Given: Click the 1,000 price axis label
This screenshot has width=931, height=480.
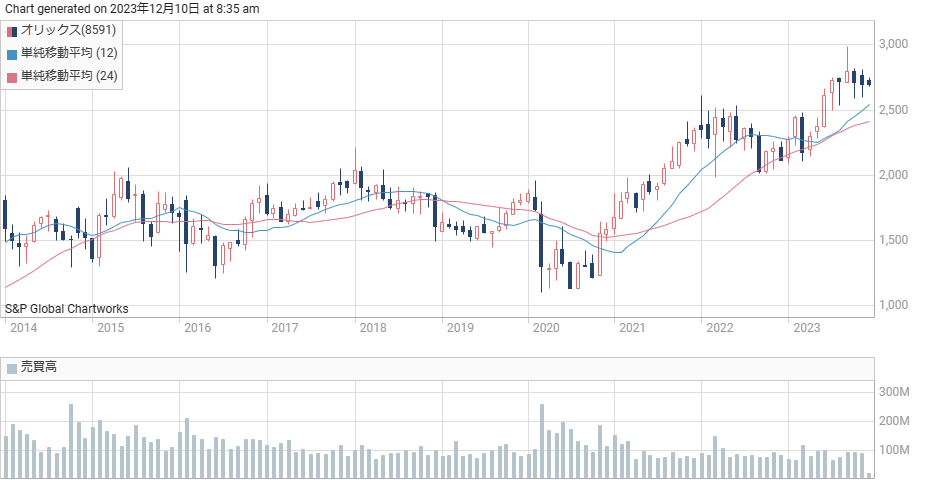Looking at the screenshot, I should click(893, 305).
